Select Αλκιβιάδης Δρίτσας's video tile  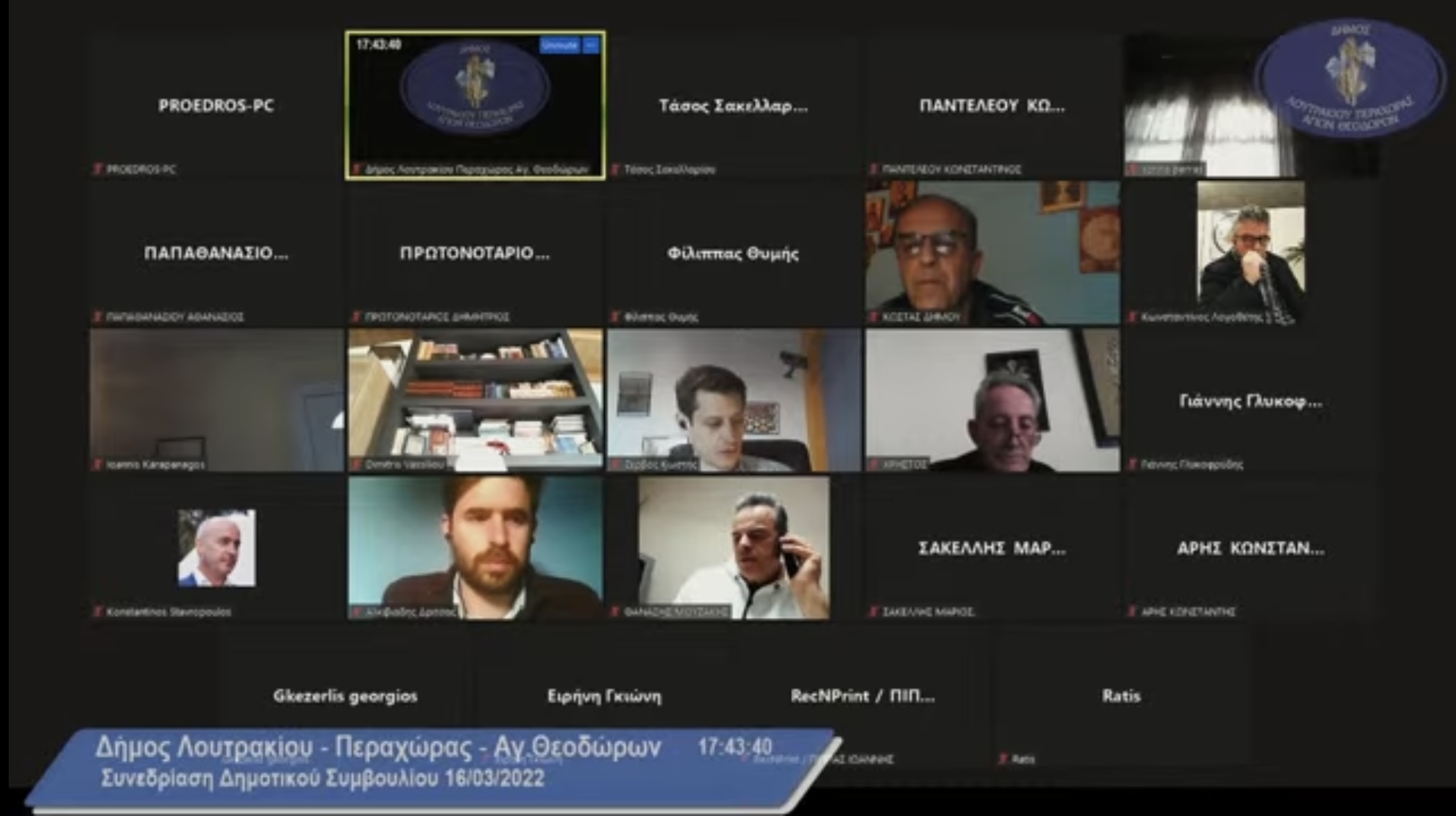[475, 547]
